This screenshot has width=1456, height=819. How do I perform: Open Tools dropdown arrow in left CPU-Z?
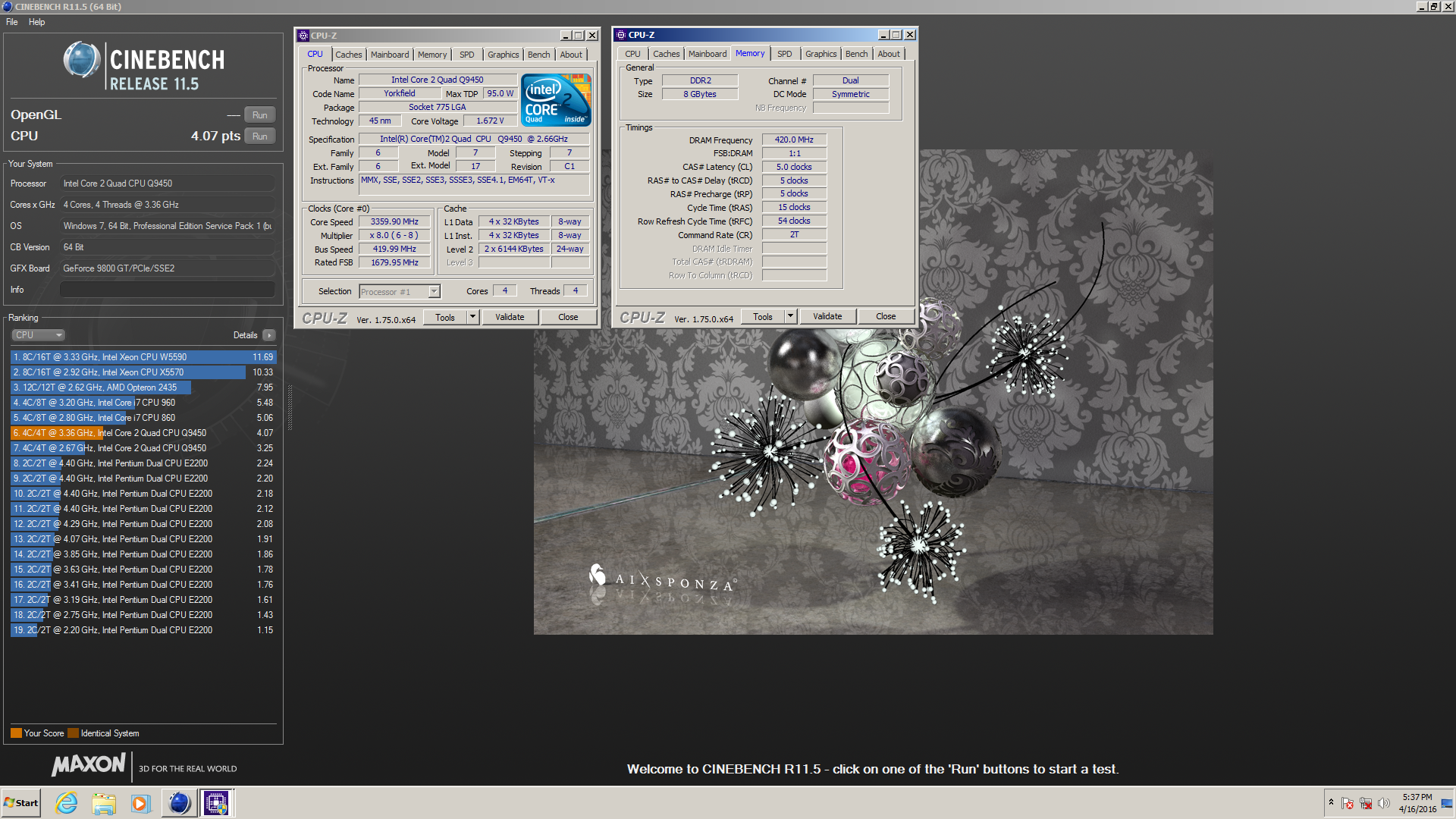(473, 317)
